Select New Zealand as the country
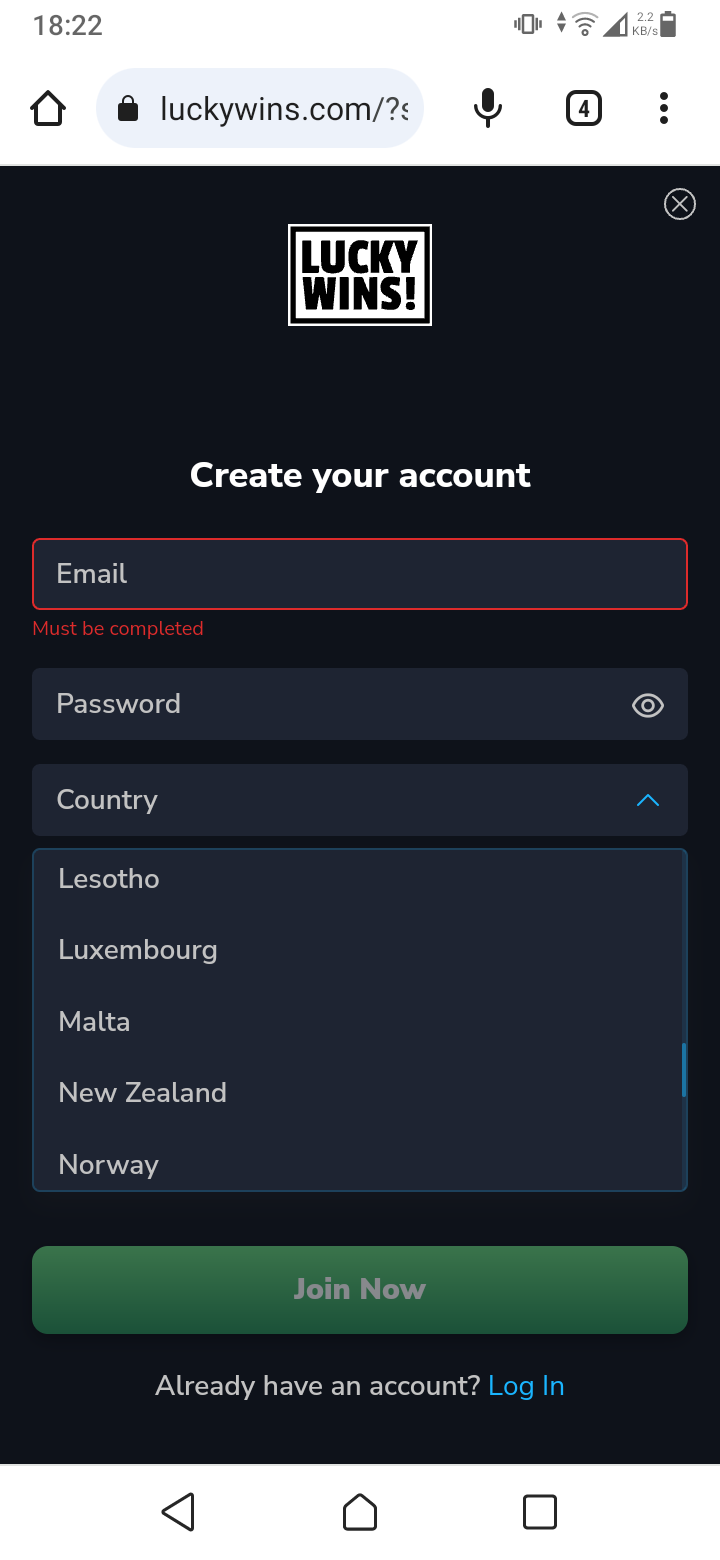 pos(143,1092)
